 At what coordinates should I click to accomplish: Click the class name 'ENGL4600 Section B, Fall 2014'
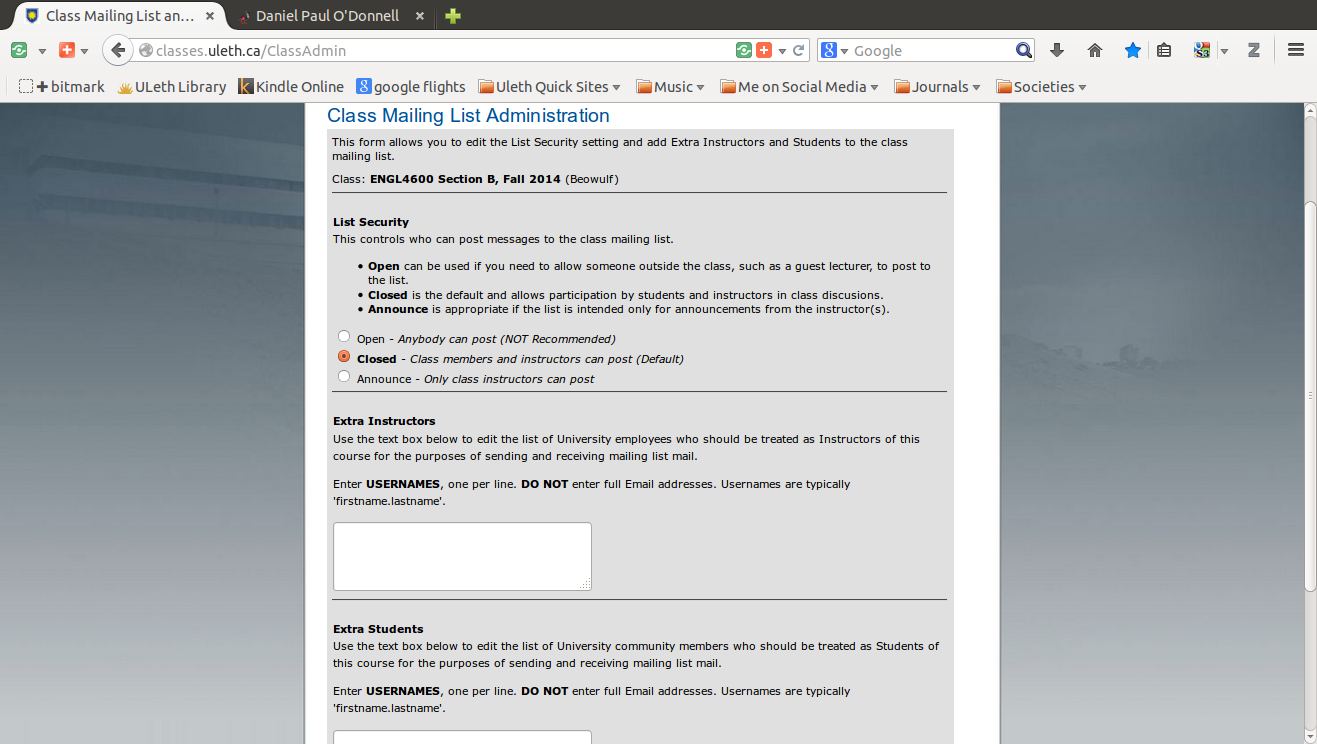(465, 179)
